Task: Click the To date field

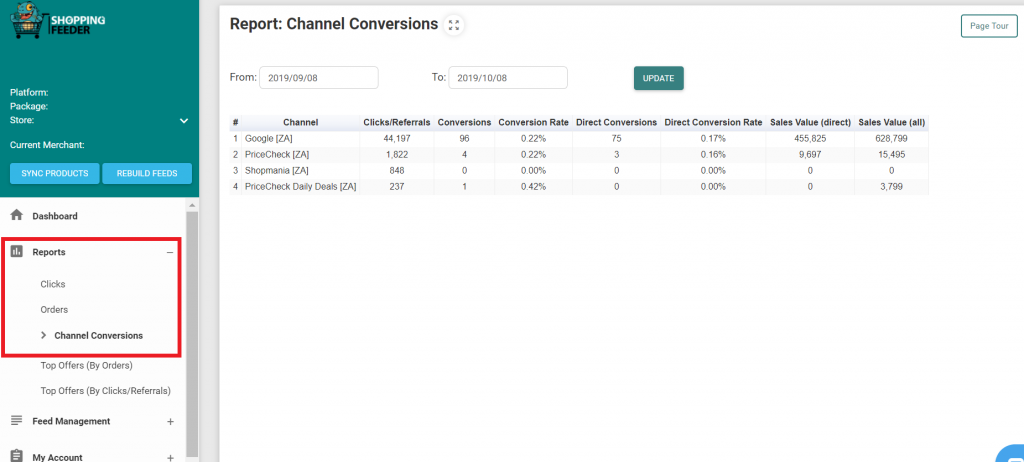Action: pyautogui.click(x=508, y=78)
